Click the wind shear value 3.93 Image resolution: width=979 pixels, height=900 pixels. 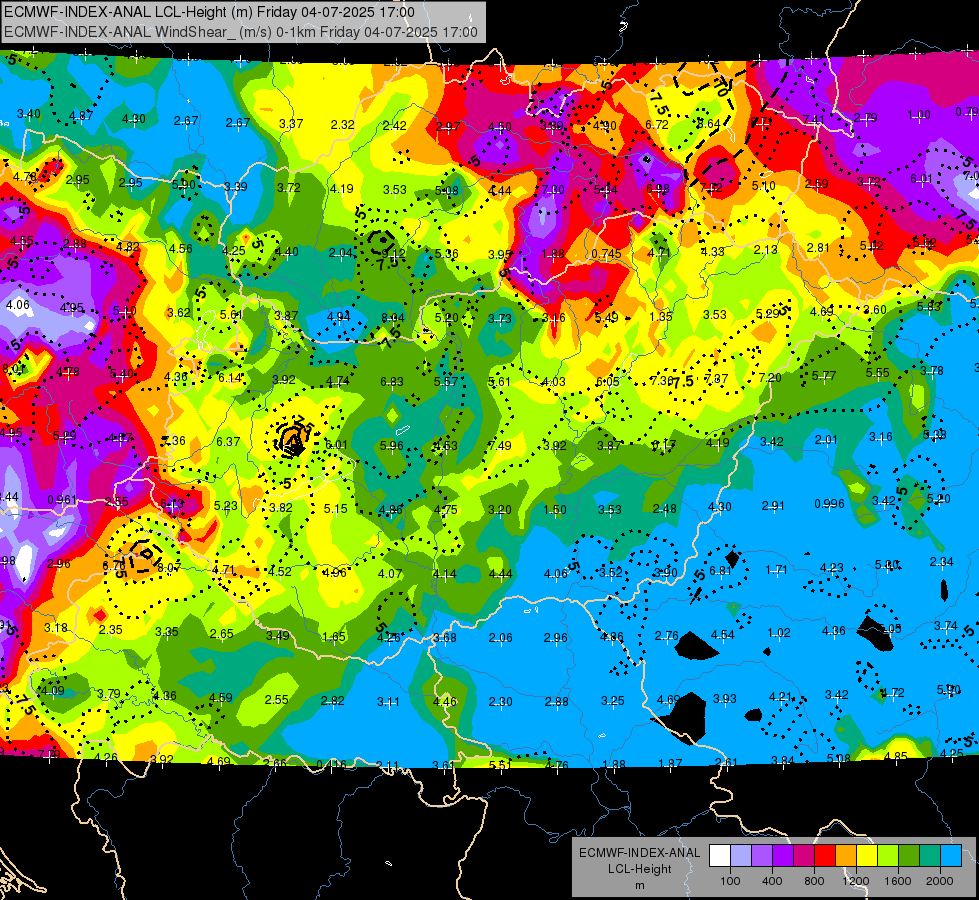725,698
